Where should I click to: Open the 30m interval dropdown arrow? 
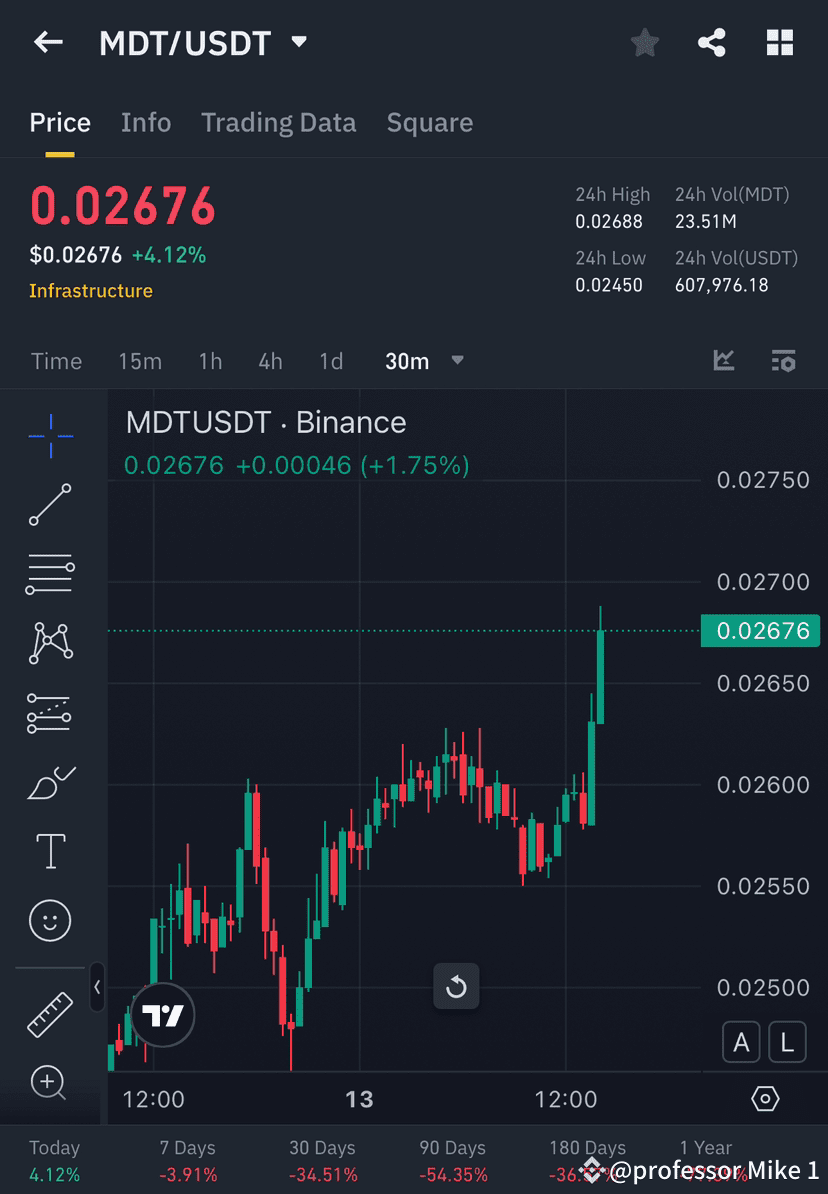pos(457,361)
